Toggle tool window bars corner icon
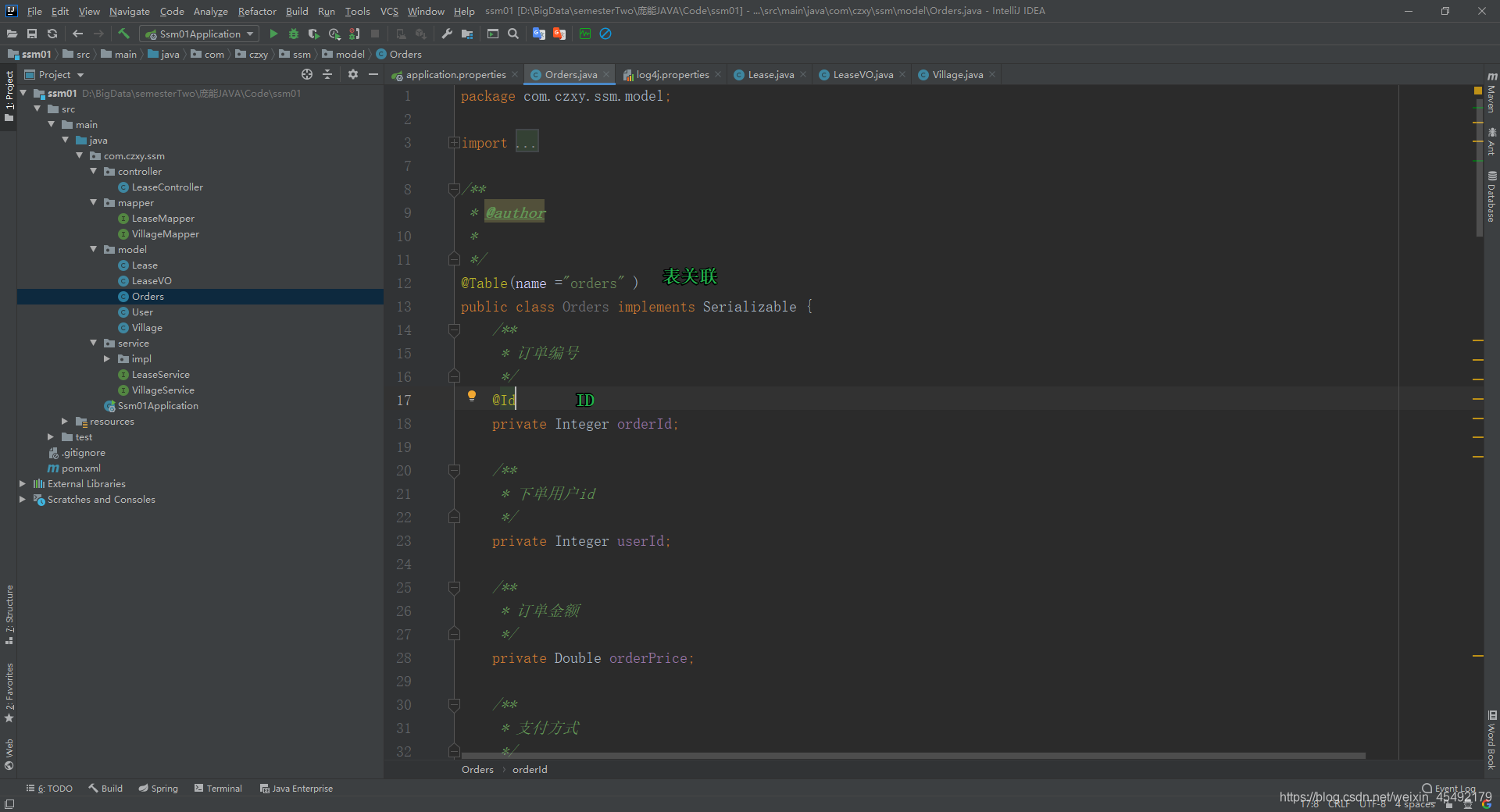This screenshot has height=812, width=1500. pyautogui.click(x=9, y=804)
